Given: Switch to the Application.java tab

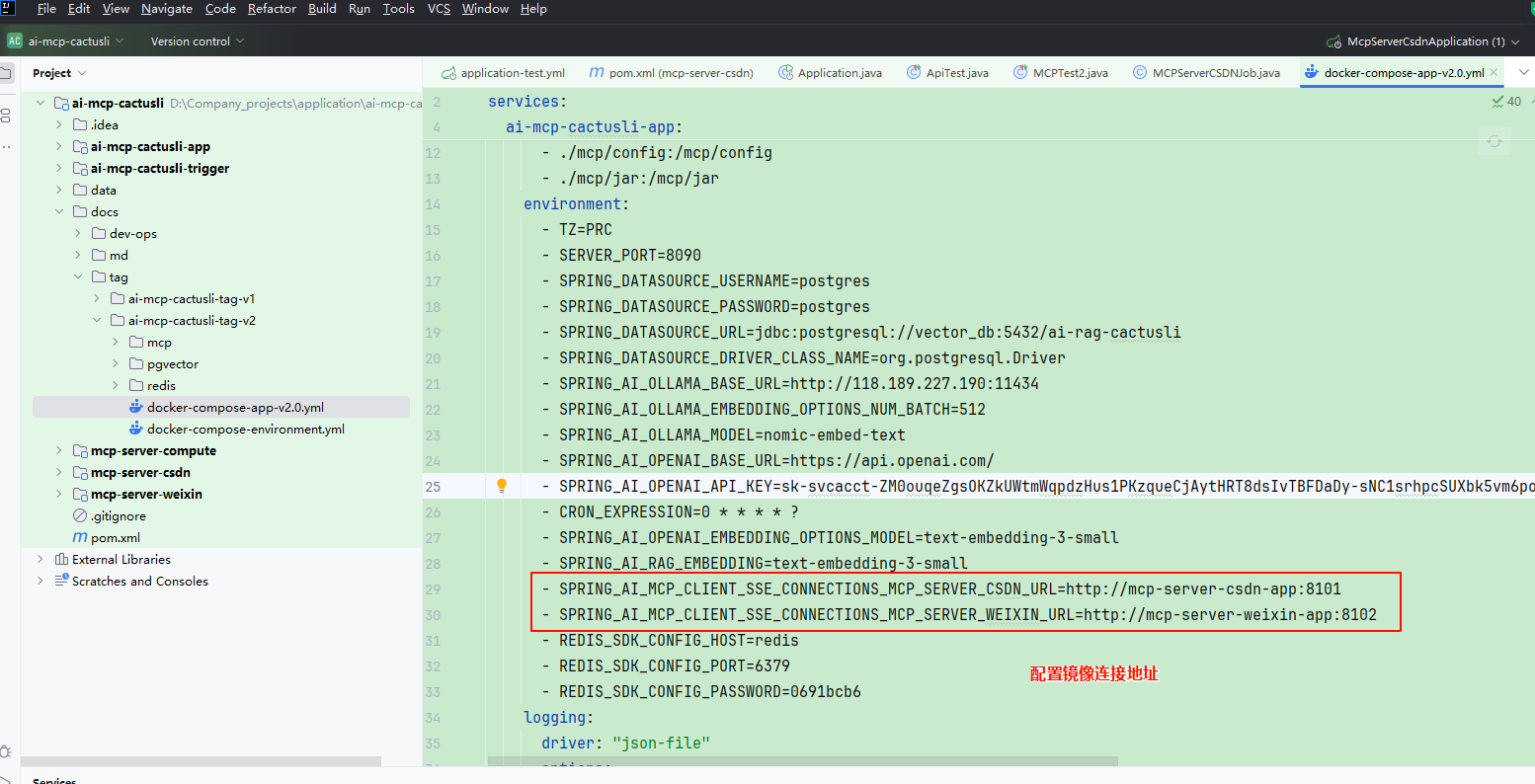Looking at the screenshot, I should pos(830,72).
